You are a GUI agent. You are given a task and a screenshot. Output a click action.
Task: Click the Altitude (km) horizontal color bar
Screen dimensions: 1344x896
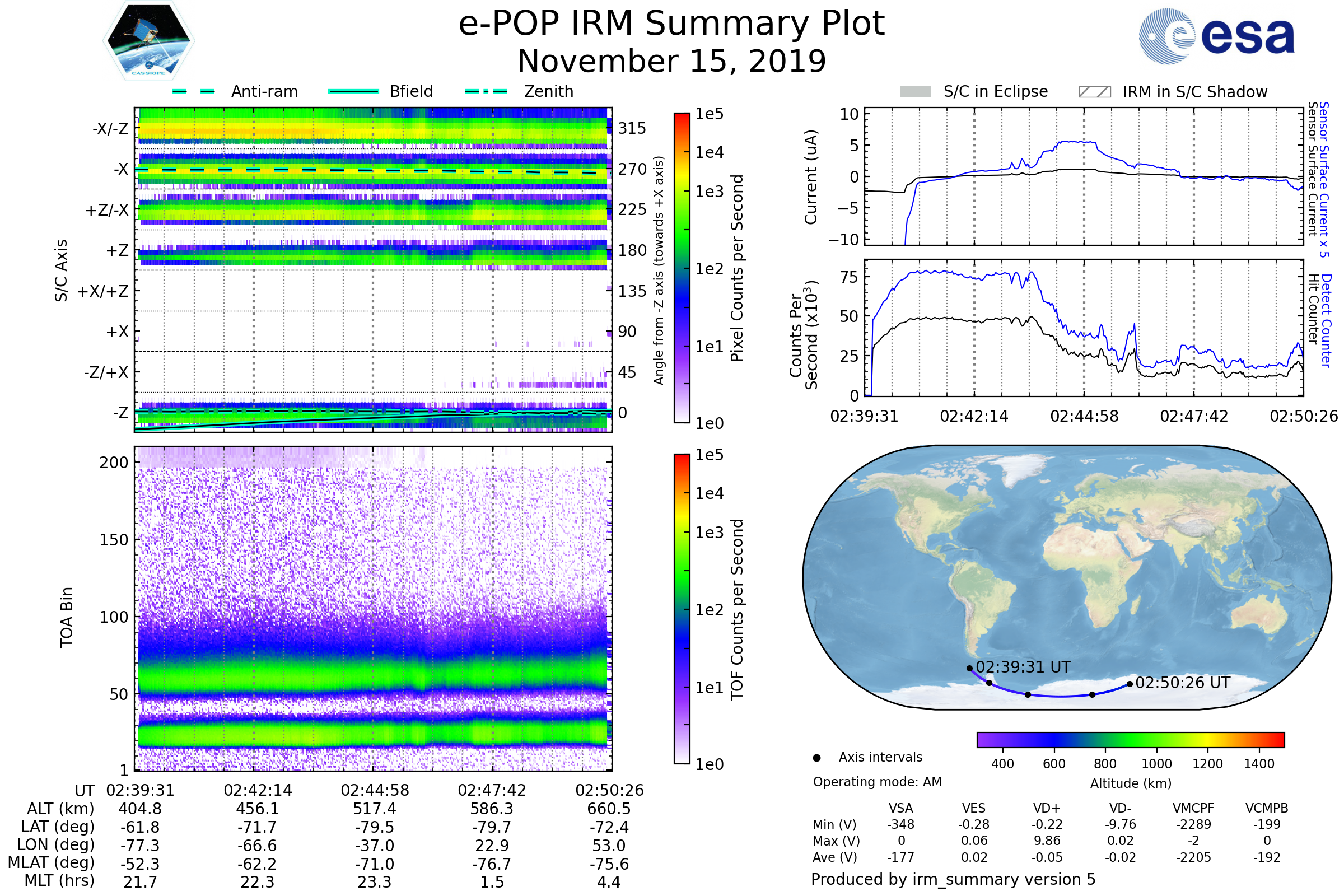[1130, 739]
